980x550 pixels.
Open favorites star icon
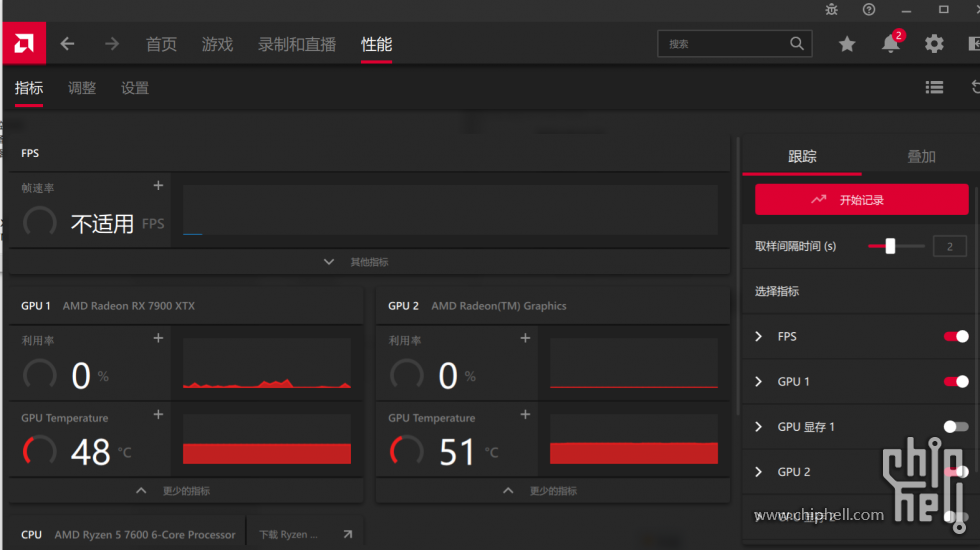(x=847, y=44)
